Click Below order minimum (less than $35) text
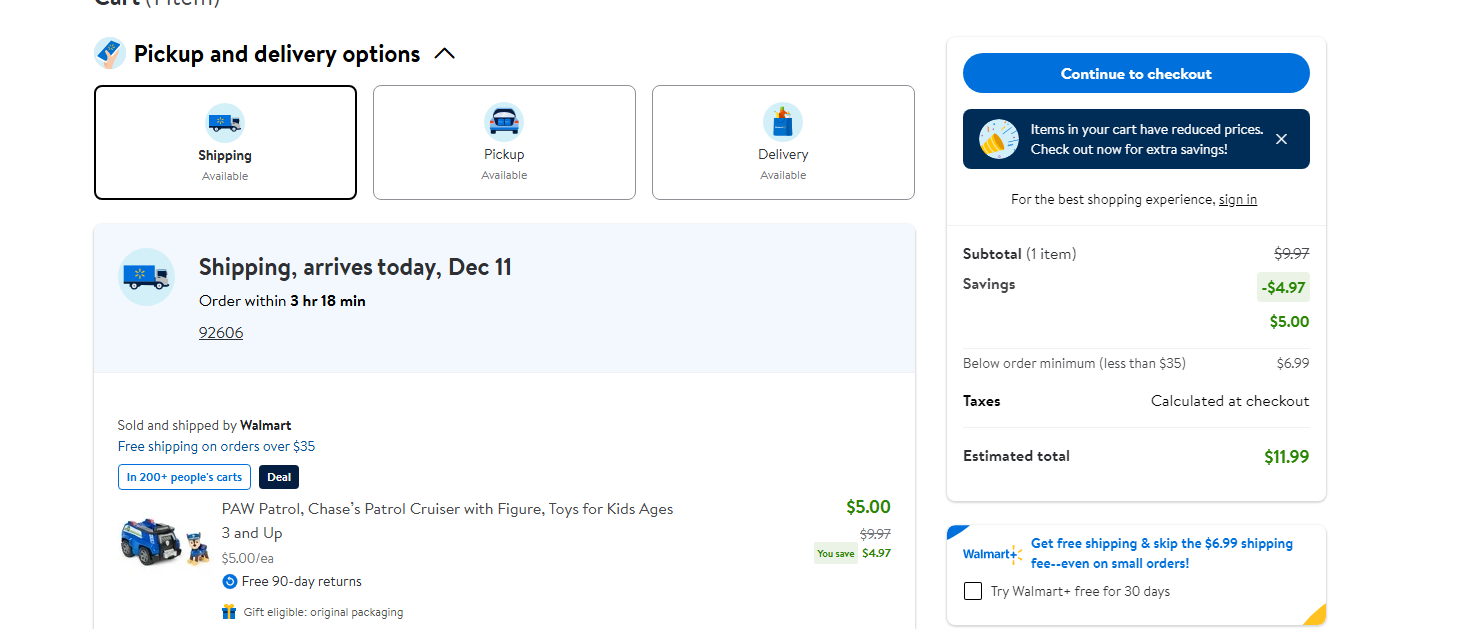The width and height of the screenshot is (1469, 629). click(x=1074, y=364)
